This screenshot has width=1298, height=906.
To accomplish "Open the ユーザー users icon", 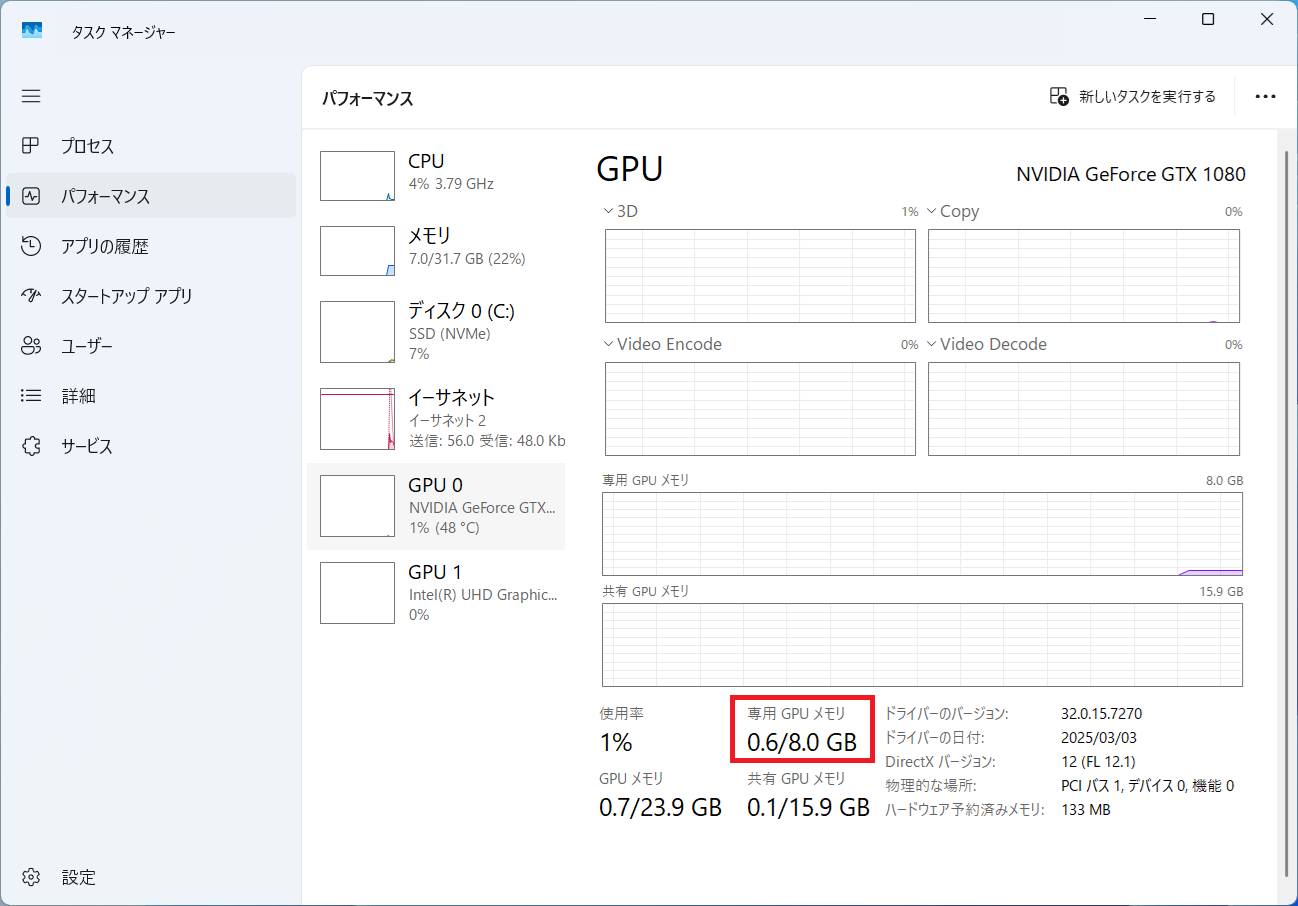I will [x=31, y=346].
